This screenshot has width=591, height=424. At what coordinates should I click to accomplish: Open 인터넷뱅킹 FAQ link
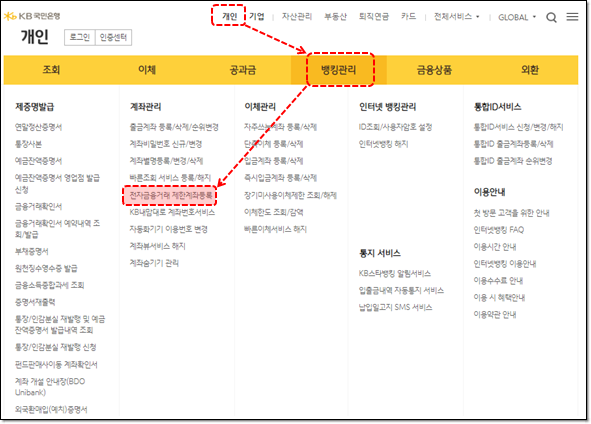pos(499,230)
